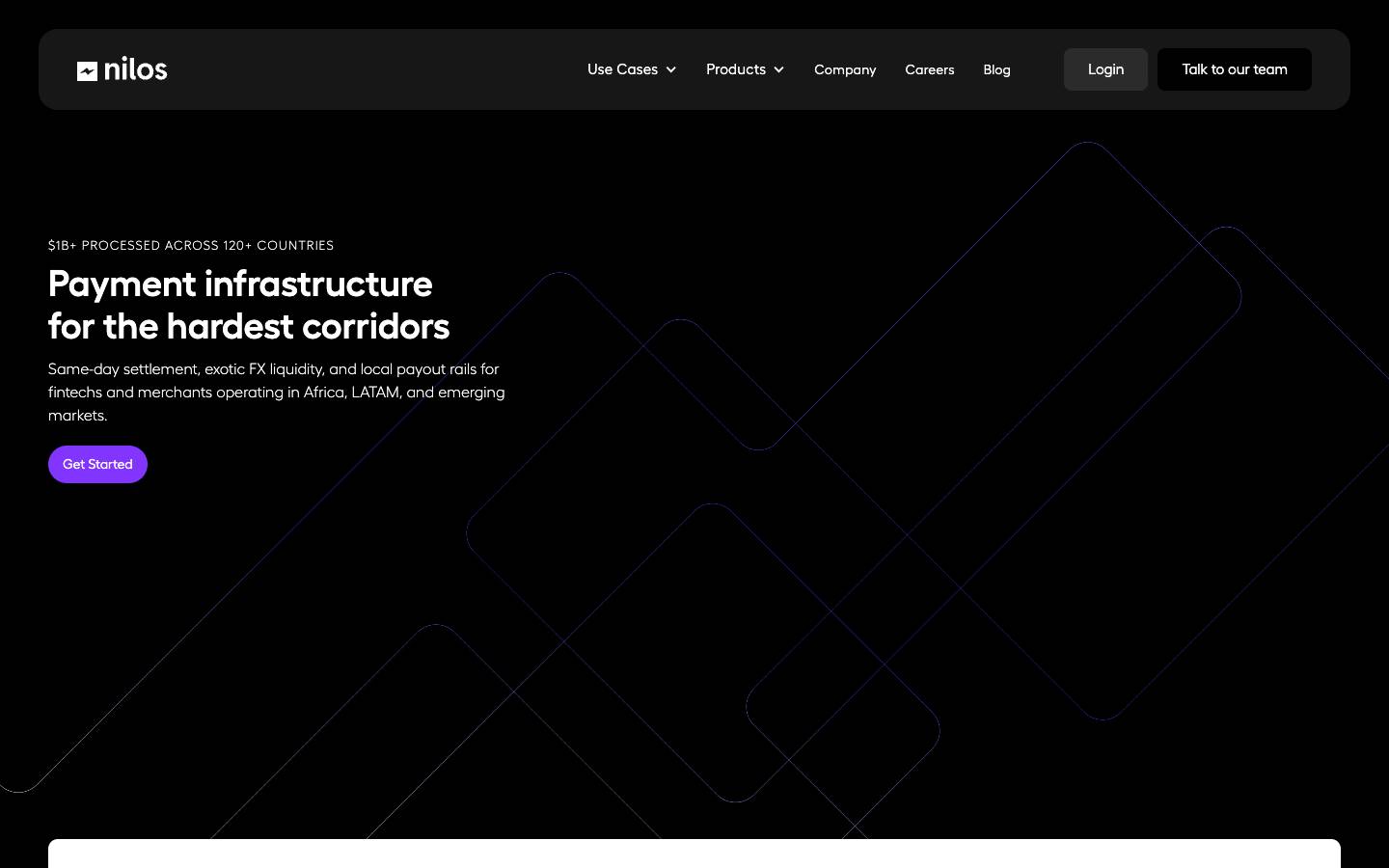The width and height of the screenshot is (1389, 868).
Task: Click the Login button
Action: [1105, 69]
